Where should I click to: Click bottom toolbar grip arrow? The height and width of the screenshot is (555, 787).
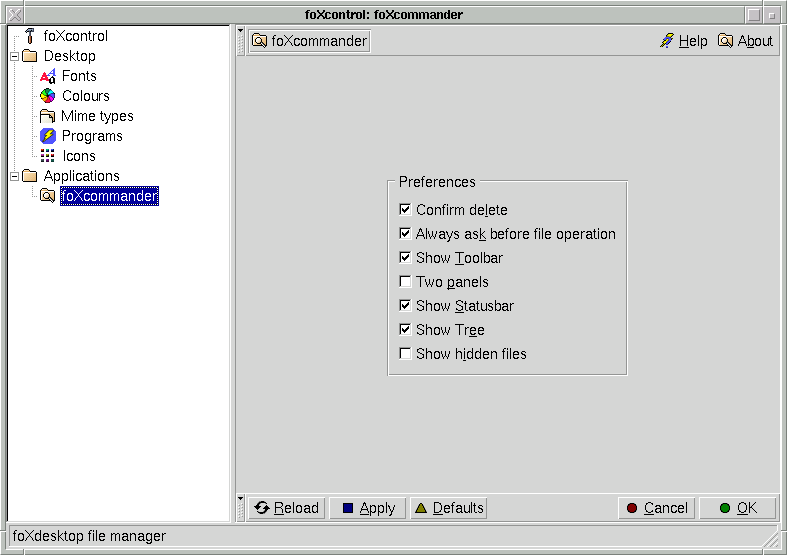coord(240,498)
